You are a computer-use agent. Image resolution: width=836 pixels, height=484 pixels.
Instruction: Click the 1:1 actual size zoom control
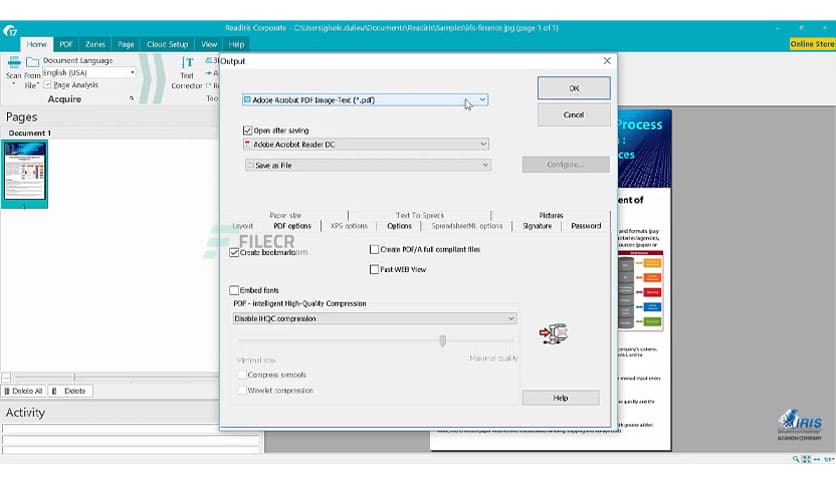pyautogui.click(x=829, y=459)
